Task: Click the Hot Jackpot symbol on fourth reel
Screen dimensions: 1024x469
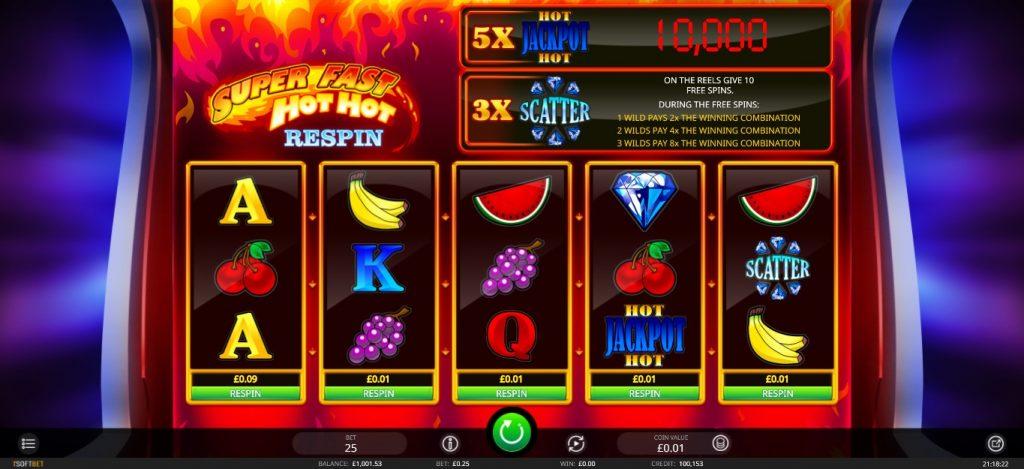Action: point(645,335)
